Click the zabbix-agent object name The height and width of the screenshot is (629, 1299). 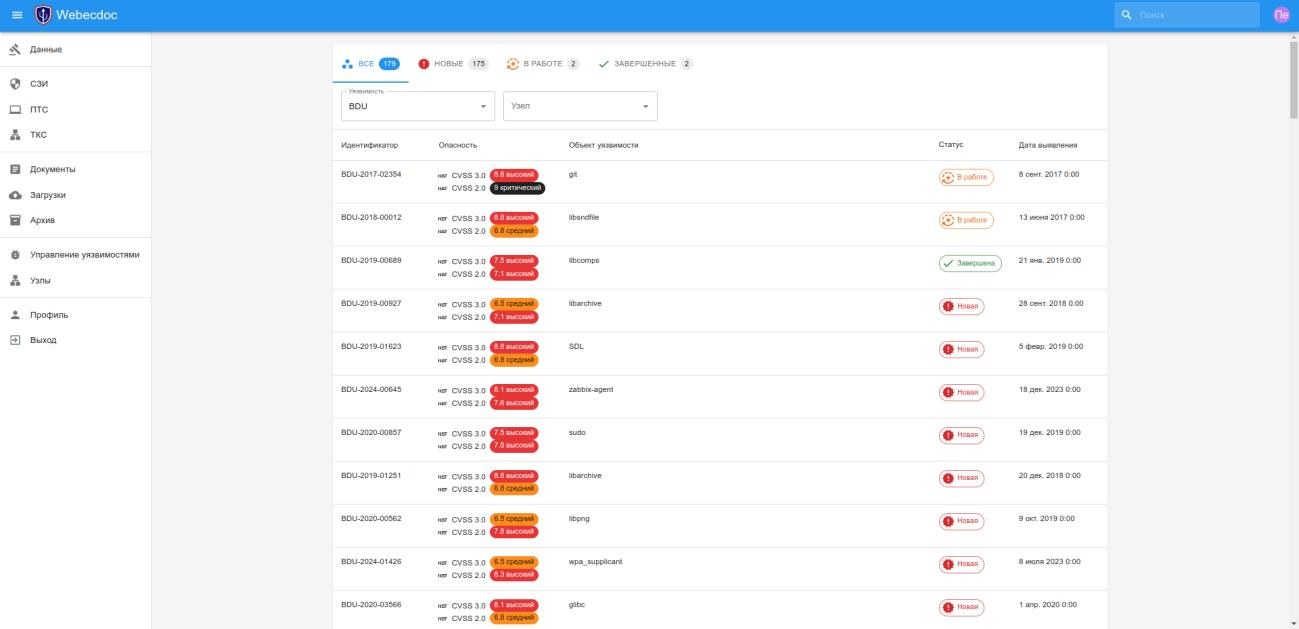591,390
